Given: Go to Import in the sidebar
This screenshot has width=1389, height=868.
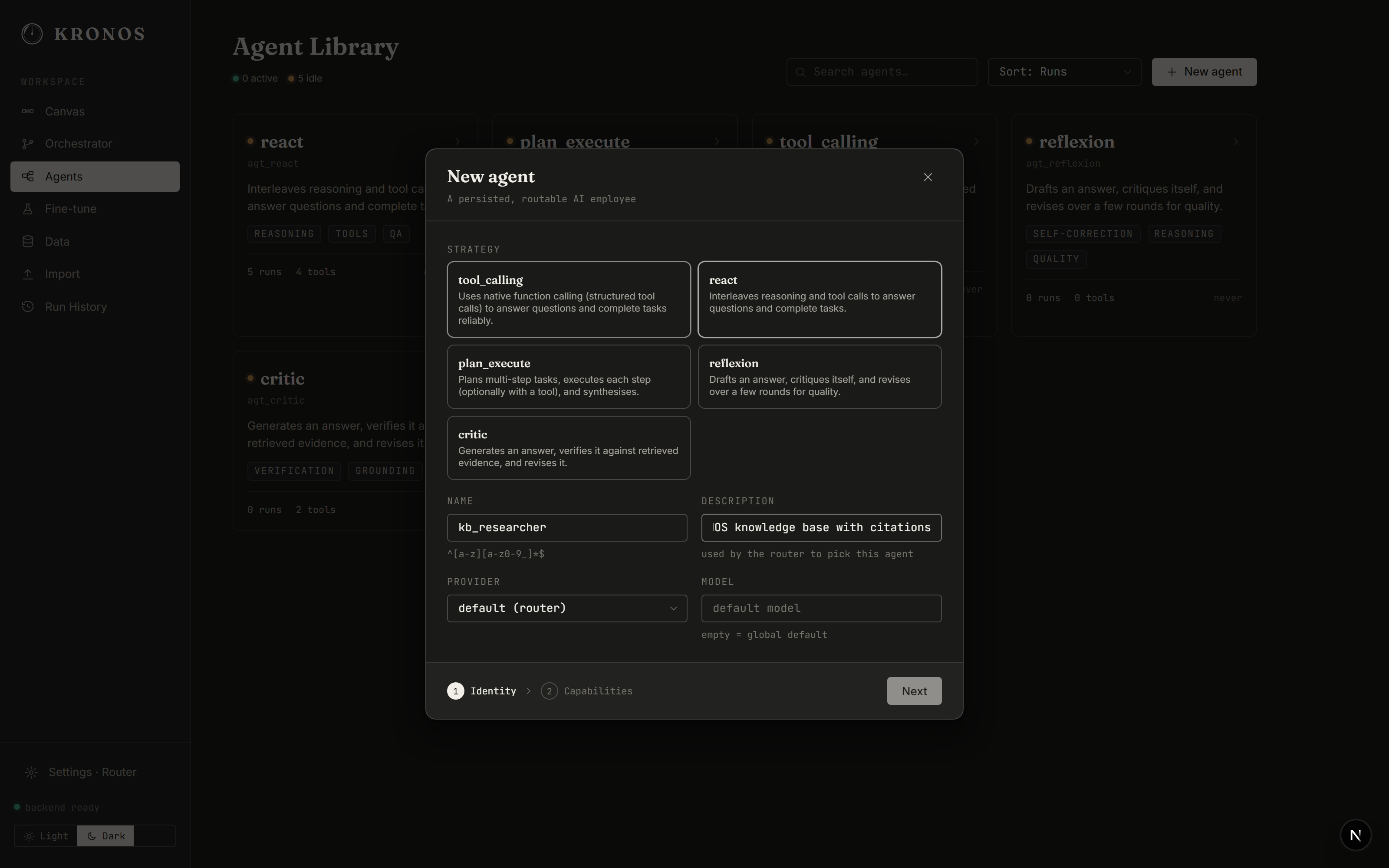Looking at the screenshot, I should click(x=95, y=274).
